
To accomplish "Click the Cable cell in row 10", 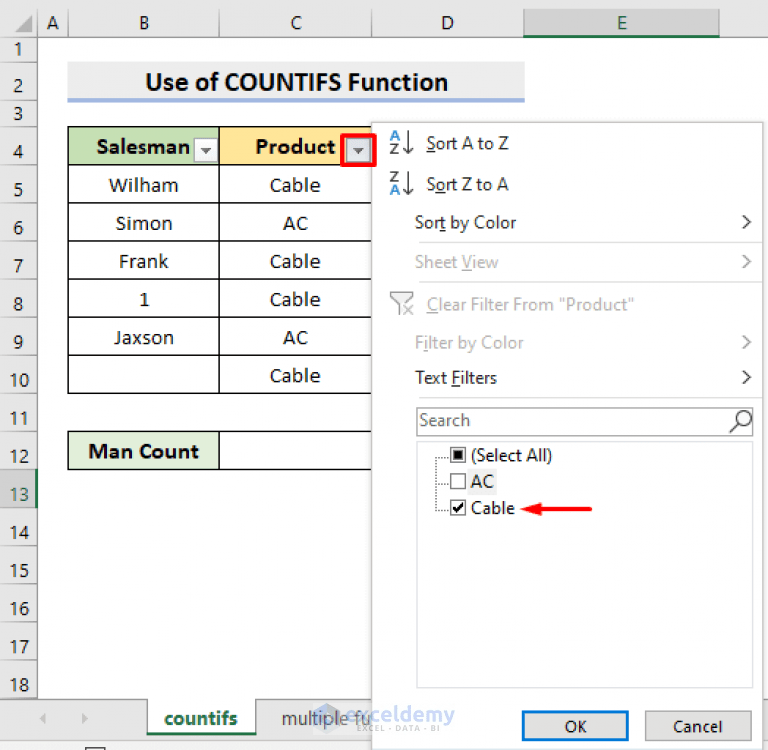I will click(295, 376).
